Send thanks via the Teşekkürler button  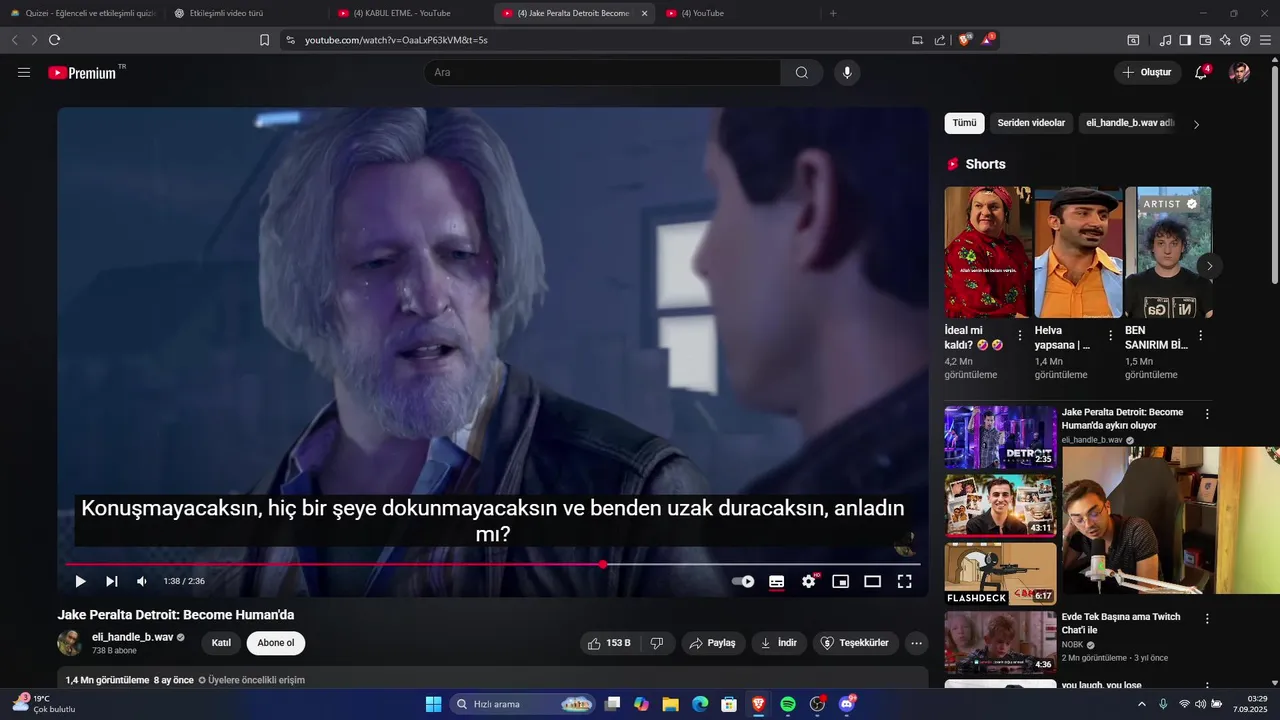(x=856, y=643)
